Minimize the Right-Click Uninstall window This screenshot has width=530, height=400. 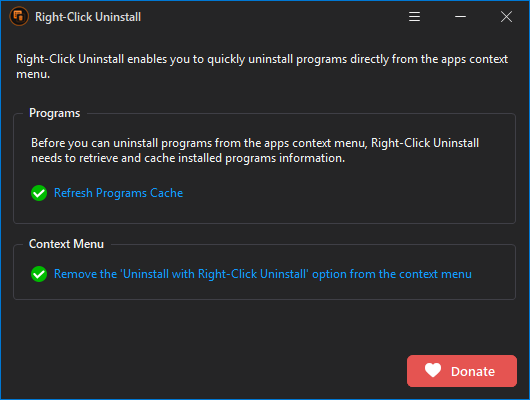[460, 17]
